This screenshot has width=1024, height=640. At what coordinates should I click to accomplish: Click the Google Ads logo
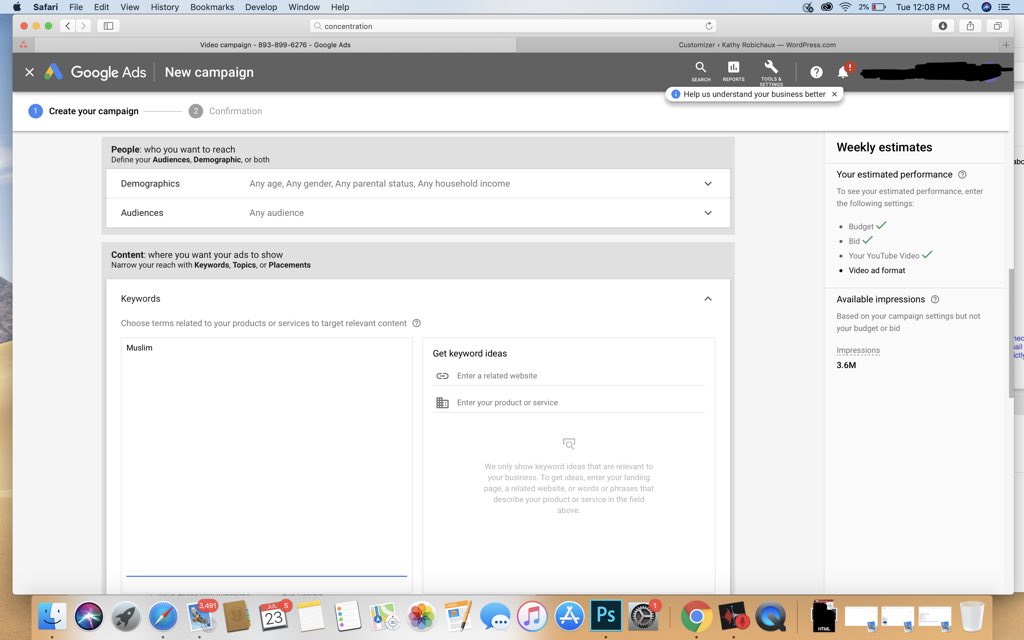(x=95, y=72)
